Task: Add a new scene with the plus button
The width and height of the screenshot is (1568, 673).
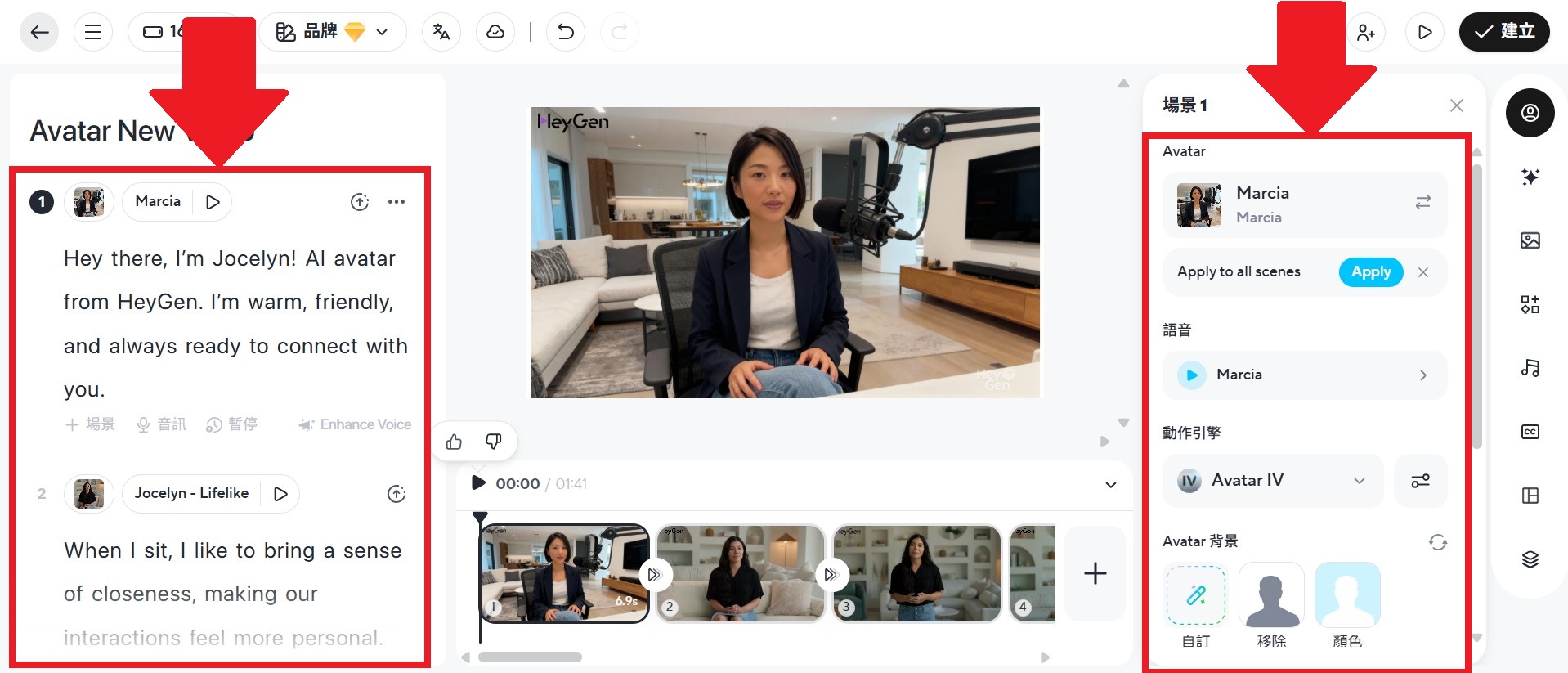Action: (x=1095, y=573)
